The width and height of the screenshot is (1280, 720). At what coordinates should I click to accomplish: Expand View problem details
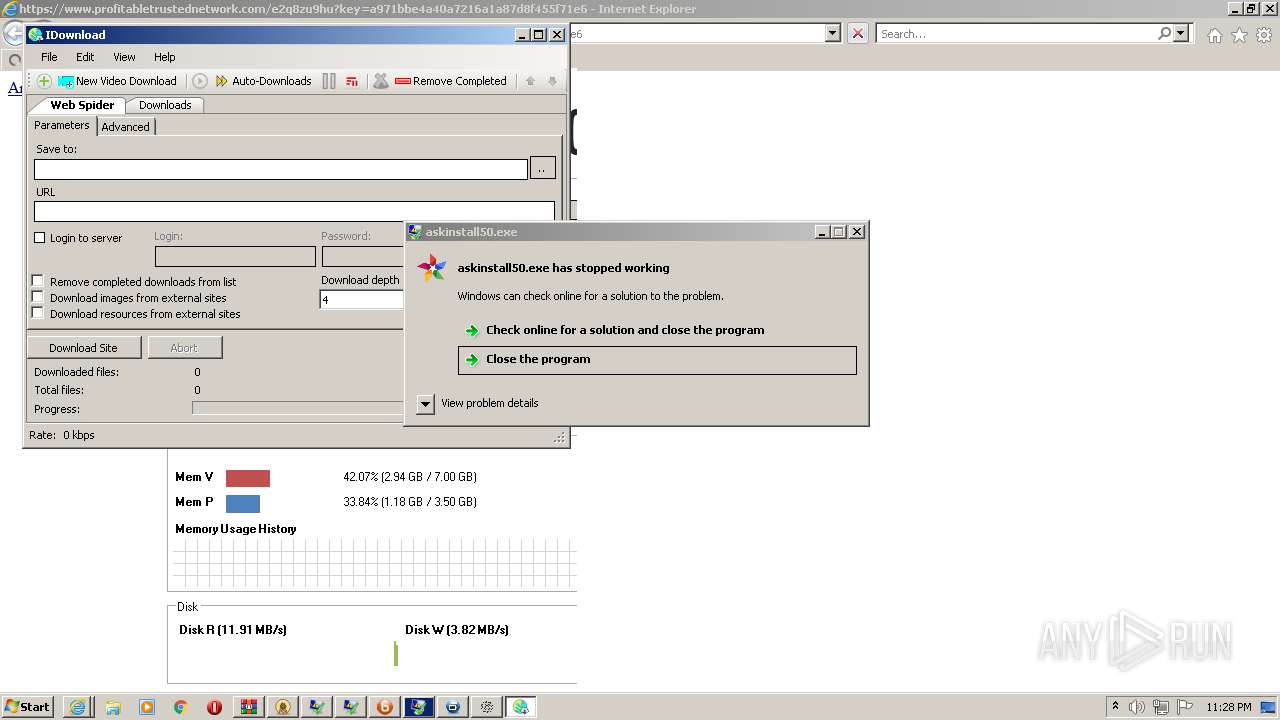pos(478,403)
